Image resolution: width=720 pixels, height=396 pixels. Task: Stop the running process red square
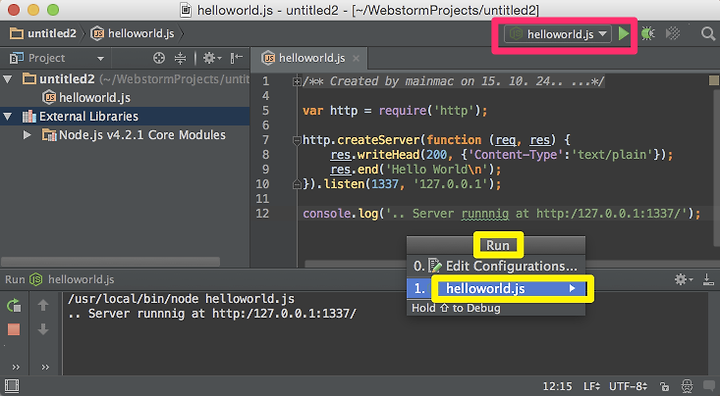coord(14,329)
